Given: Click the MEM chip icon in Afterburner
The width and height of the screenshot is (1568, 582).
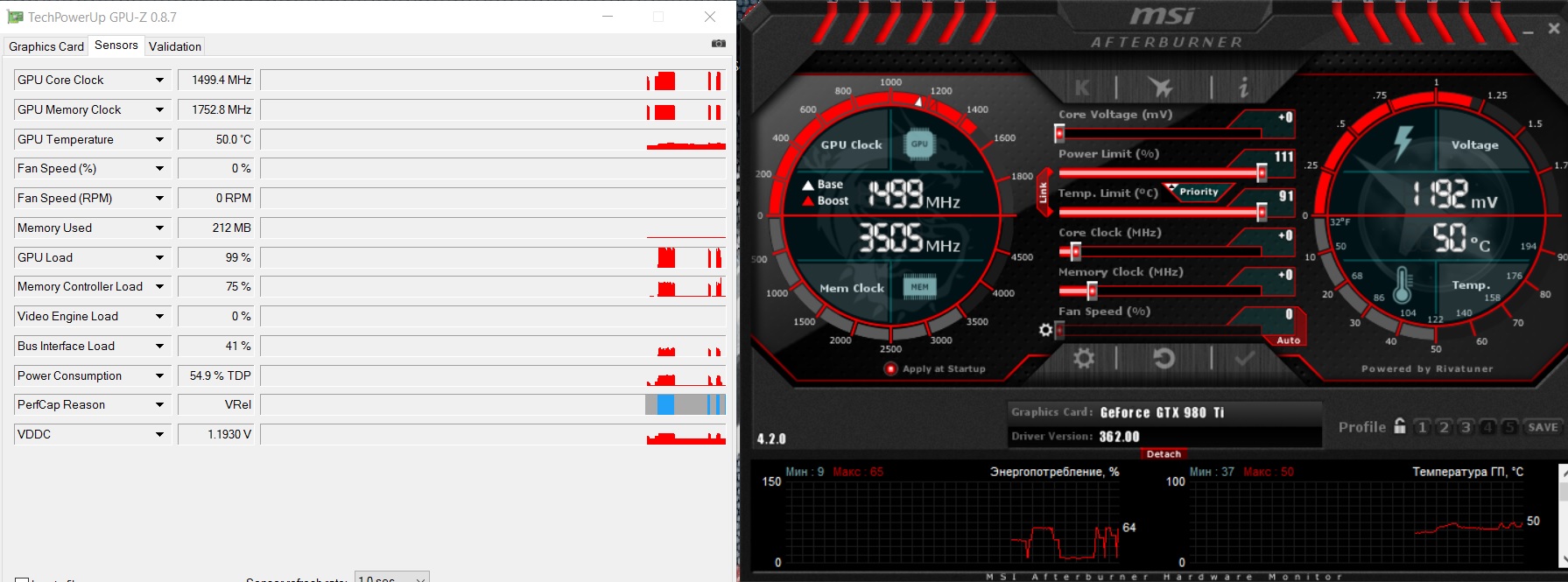Looking at the screenshot, I should [x=919, y=286].
